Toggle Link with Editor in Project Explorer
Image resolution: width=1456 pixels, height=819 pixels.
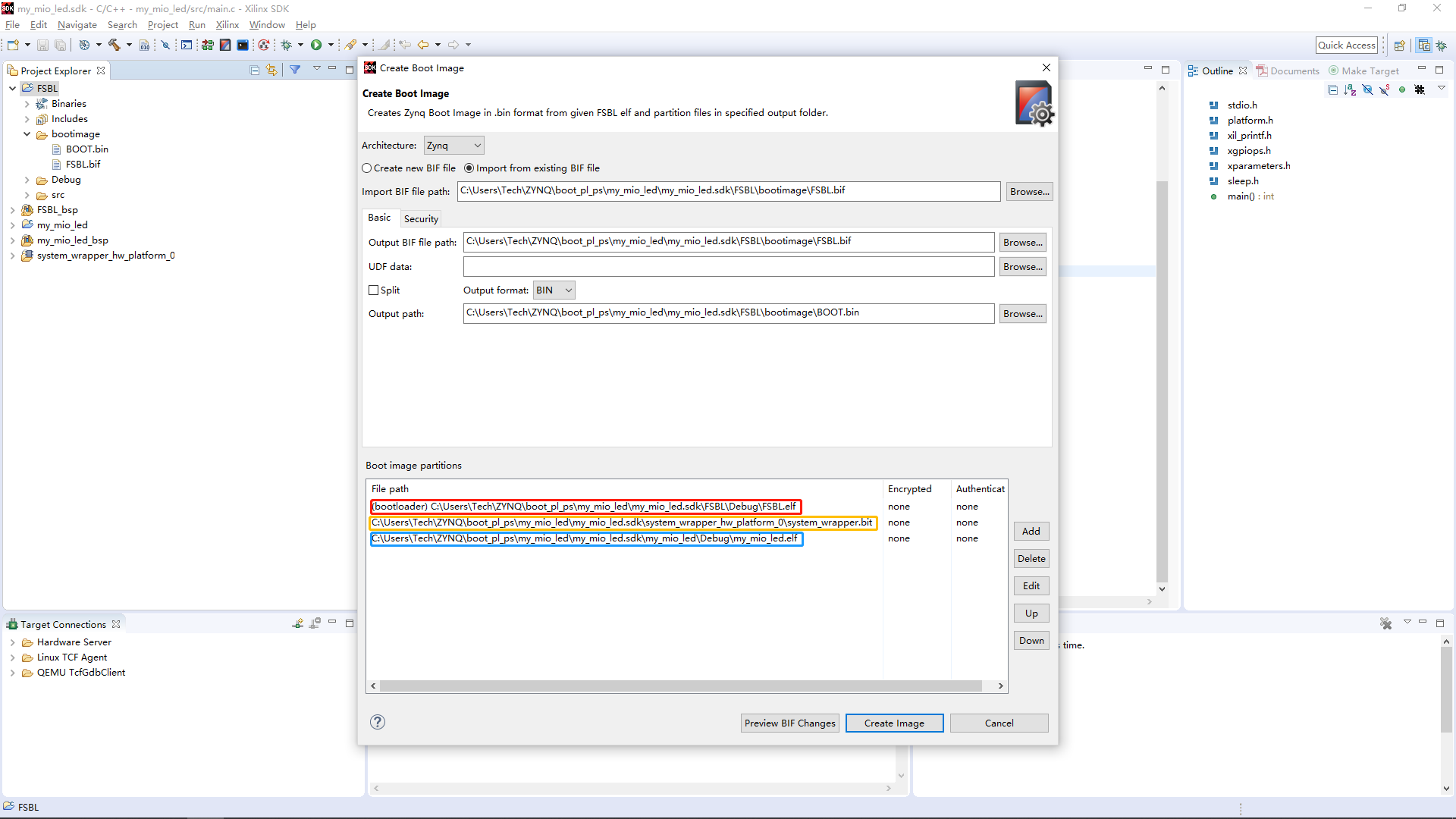[x=271, y=71]
